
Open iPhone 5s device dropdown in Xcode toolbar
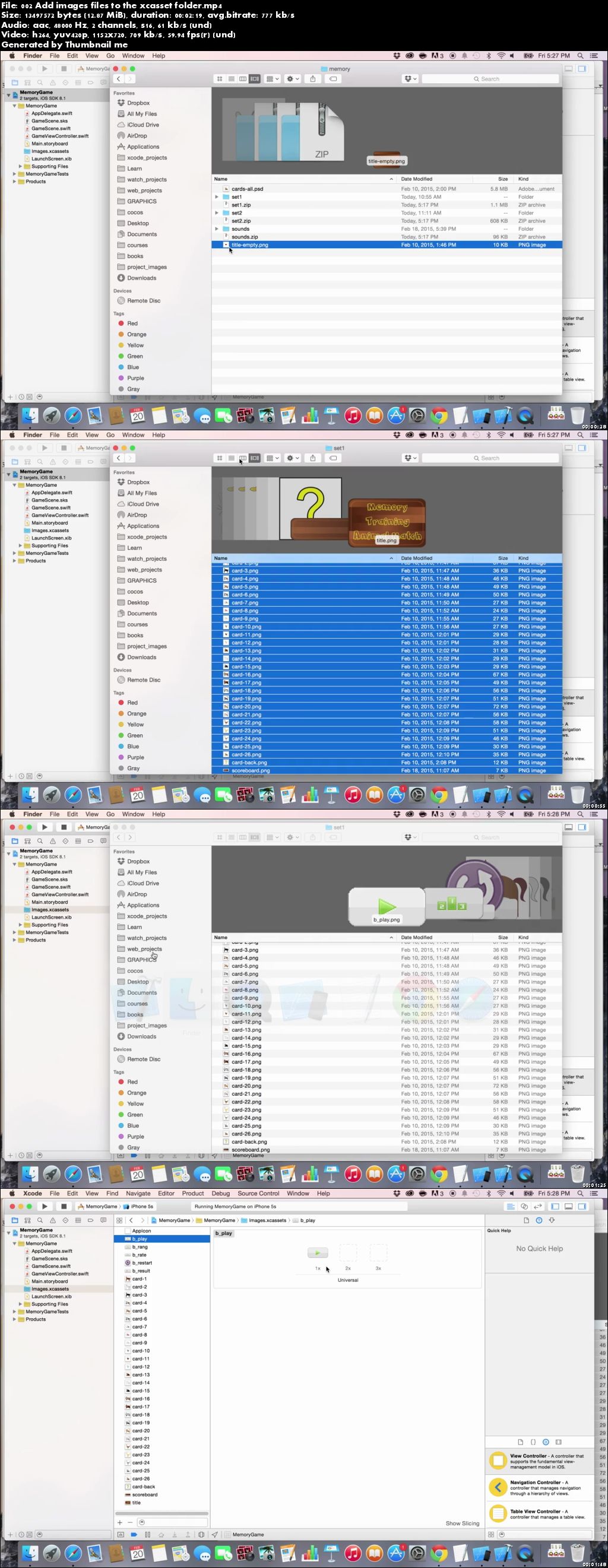coord(140,1206)
